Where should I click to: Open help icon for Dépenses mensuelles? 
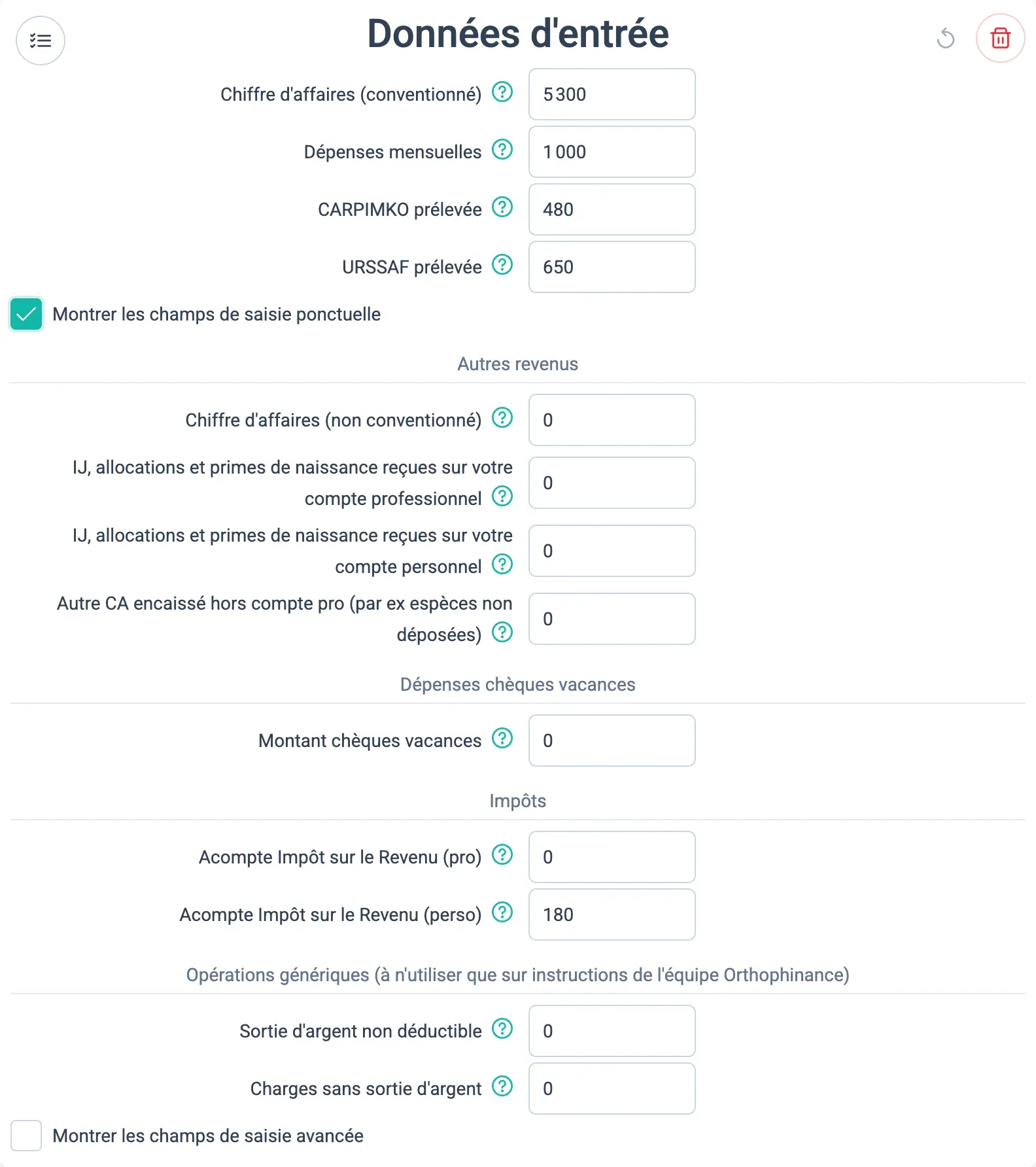click(502, 150)
